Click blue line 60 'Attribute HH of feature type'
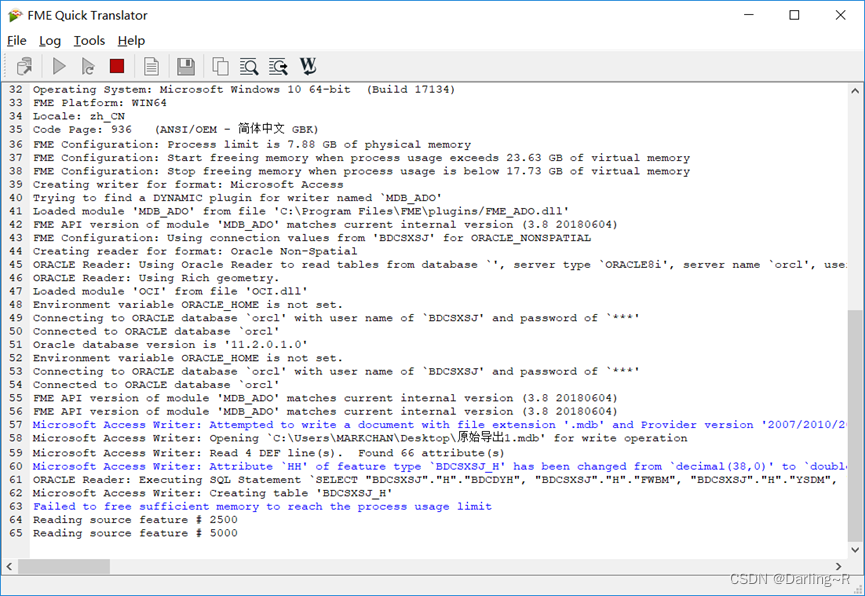865x596 pixels. click(x=440, y=466)
